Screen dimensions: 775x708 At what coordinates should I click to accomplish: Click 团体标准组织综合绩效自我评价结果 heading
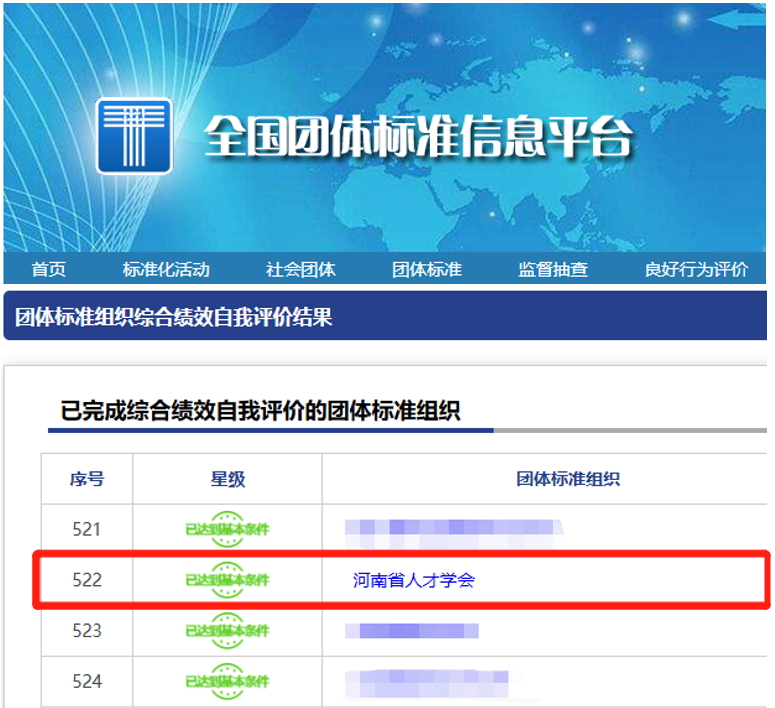coord(173,317)
